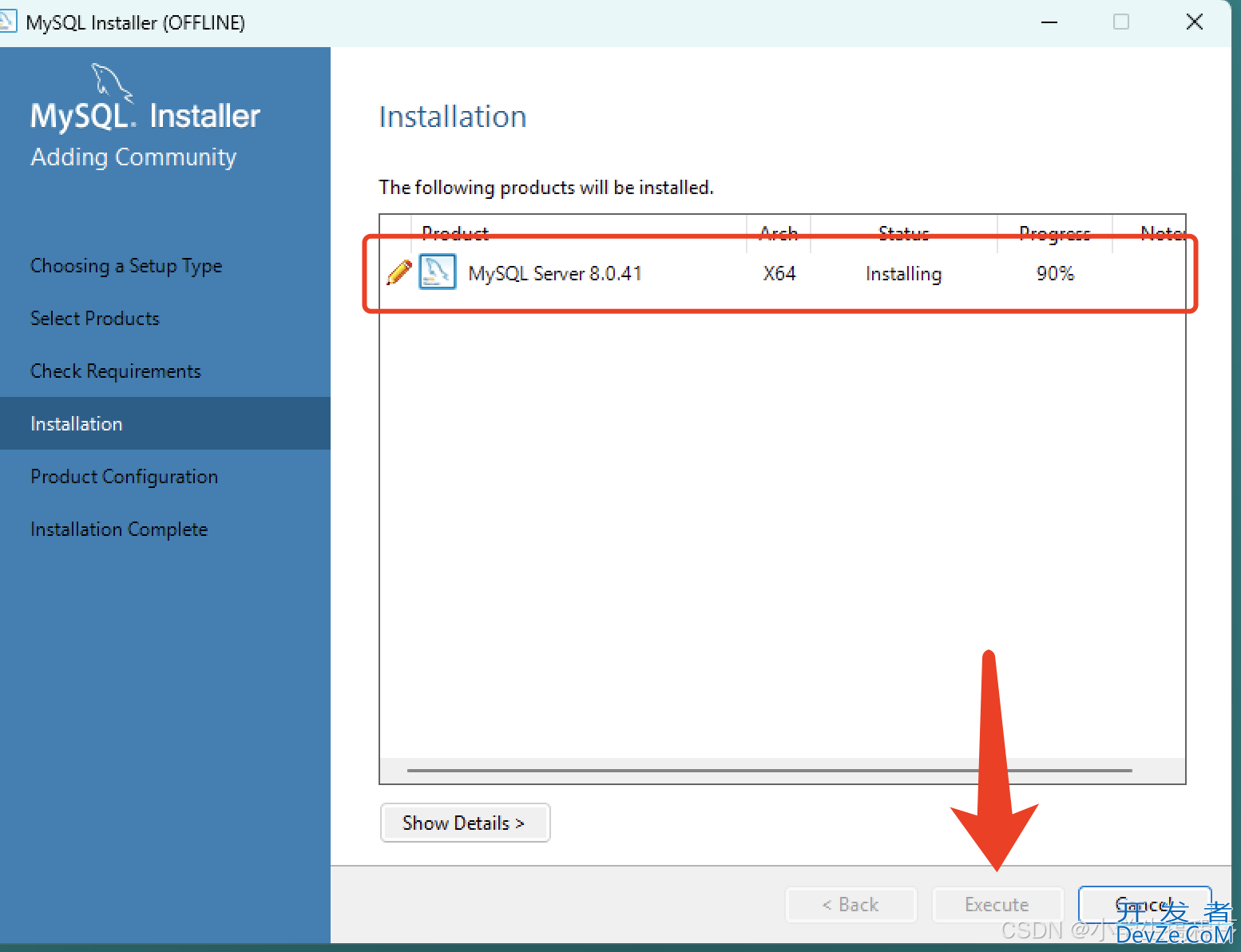Click the 90% progress value
1241x952 pixels.
(x=1055, y=273)
